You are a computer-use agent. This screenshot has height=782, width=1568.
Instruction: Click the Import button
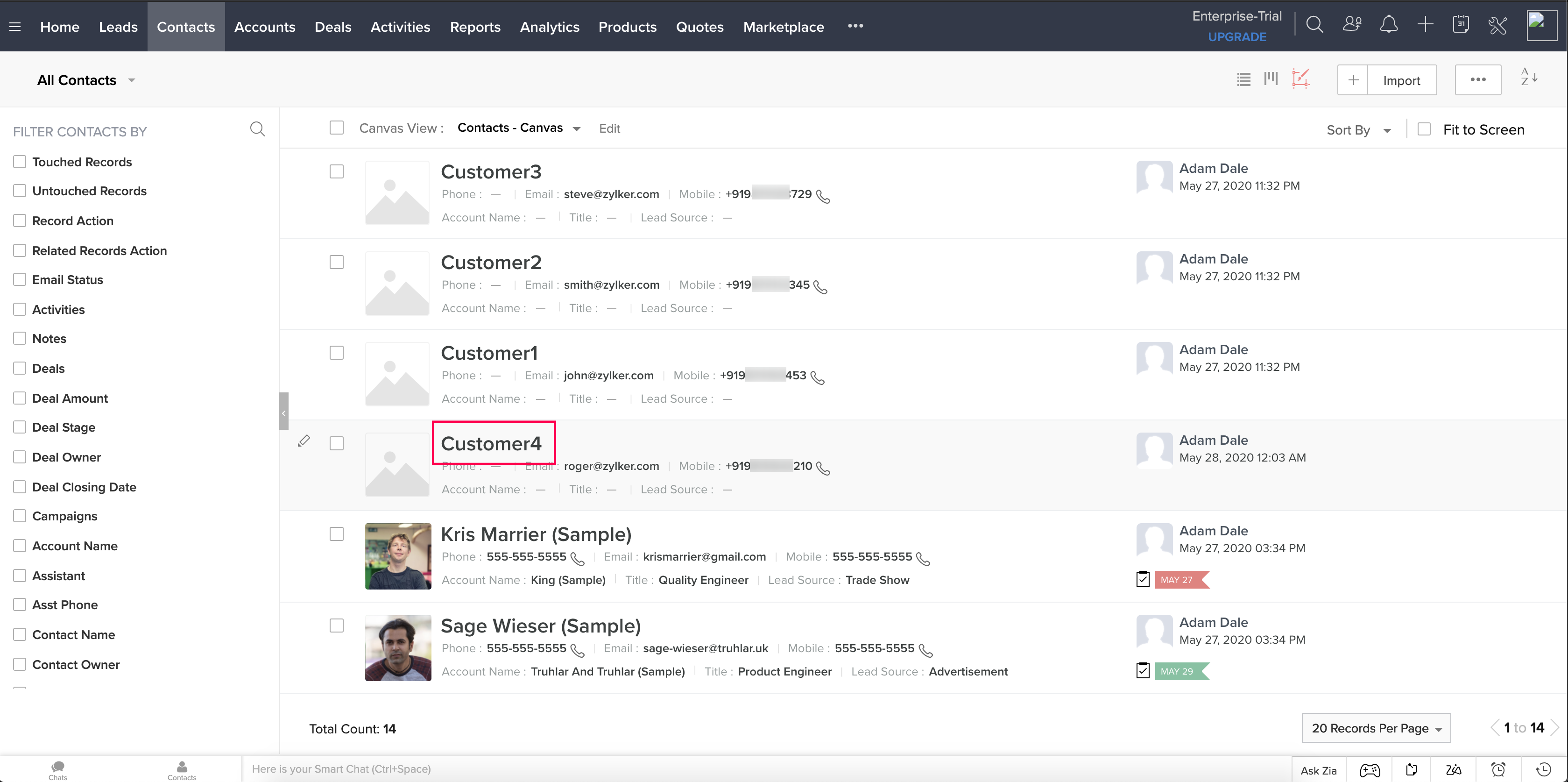[1401, 80]
